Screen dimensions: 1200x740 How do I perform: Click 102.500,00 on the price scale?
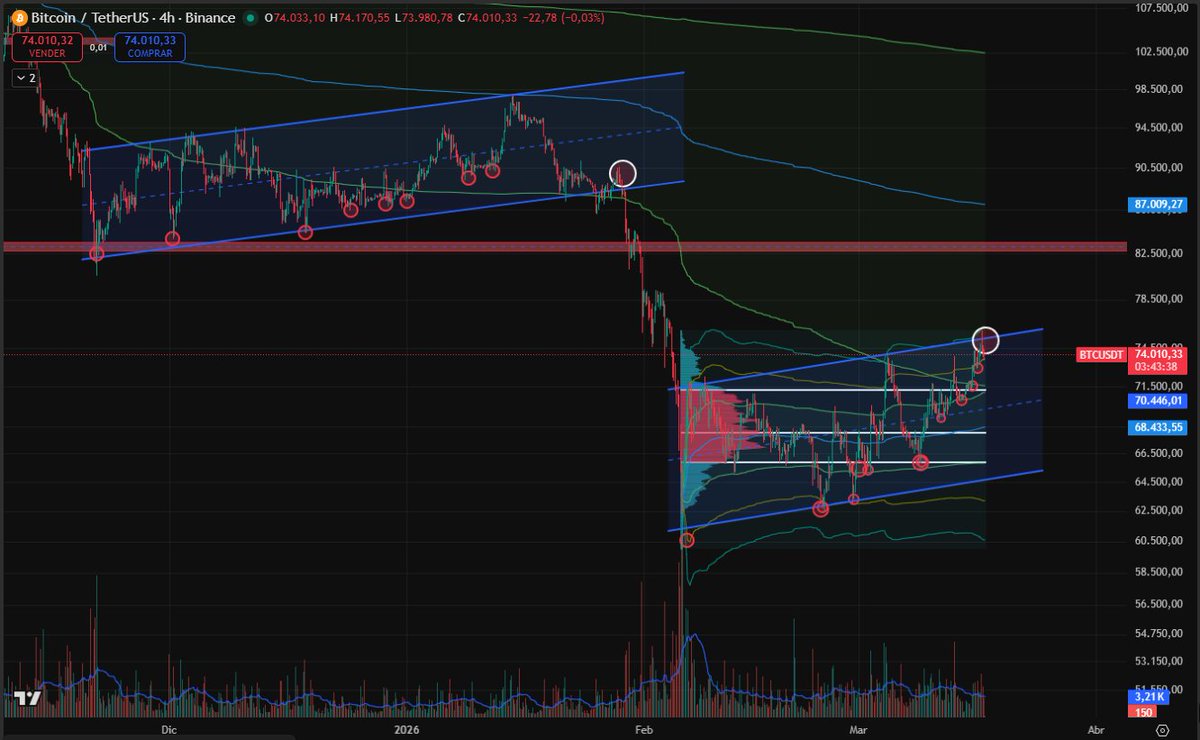1161,52
